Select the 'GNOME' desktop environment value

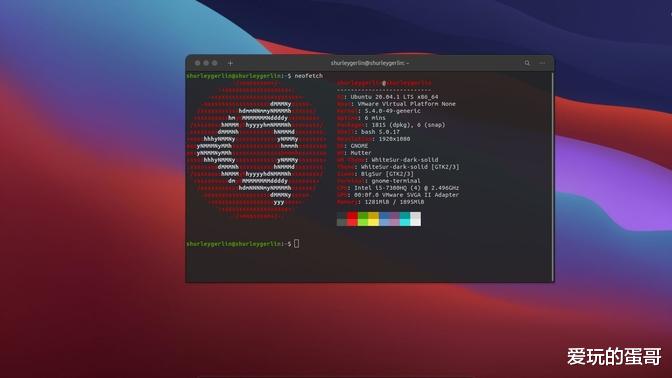coord(359,146)
